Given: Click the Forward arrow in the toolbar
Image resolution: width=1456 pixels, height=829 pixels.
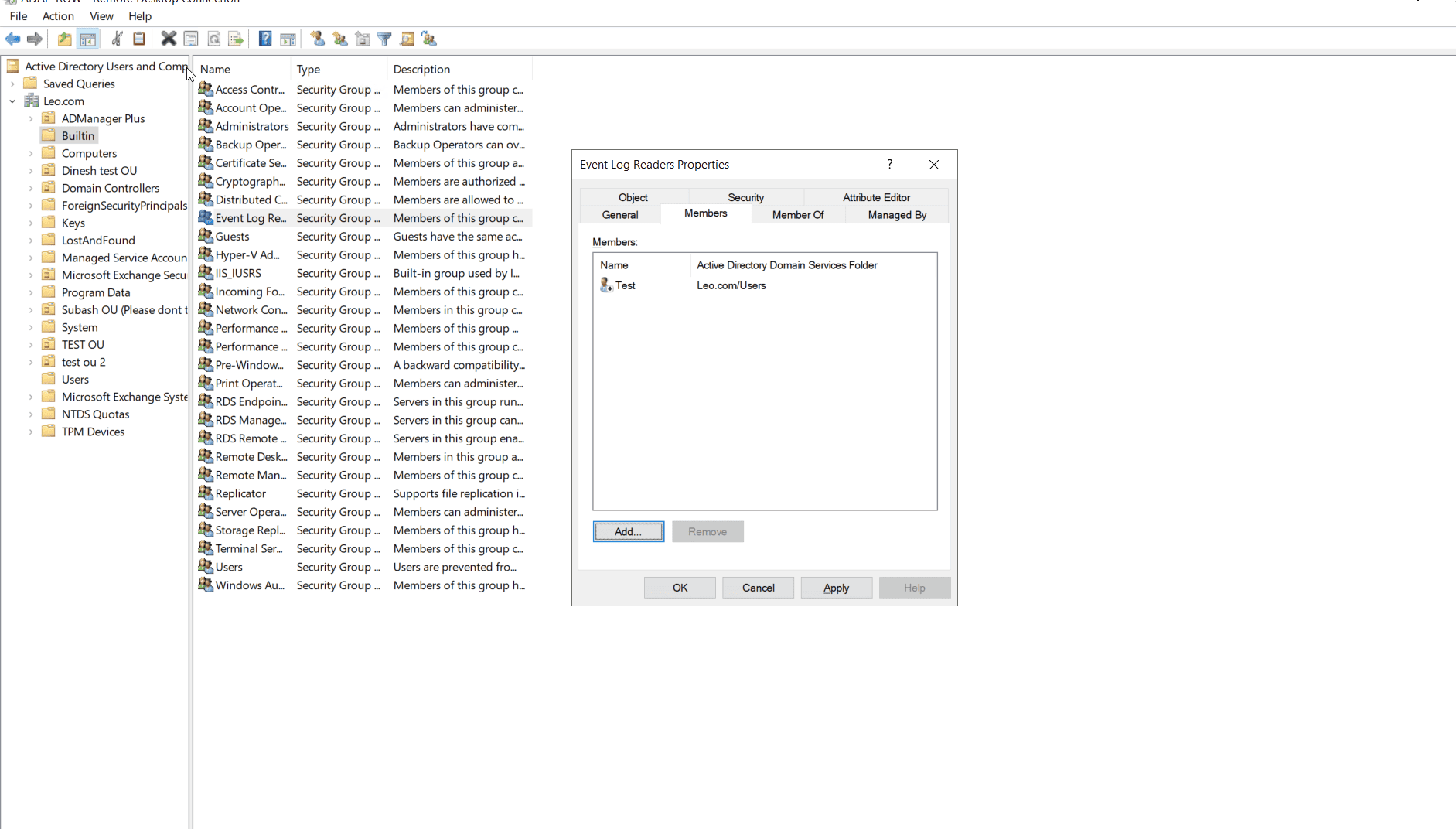Looking at the screenshot, I should point(35,39).
